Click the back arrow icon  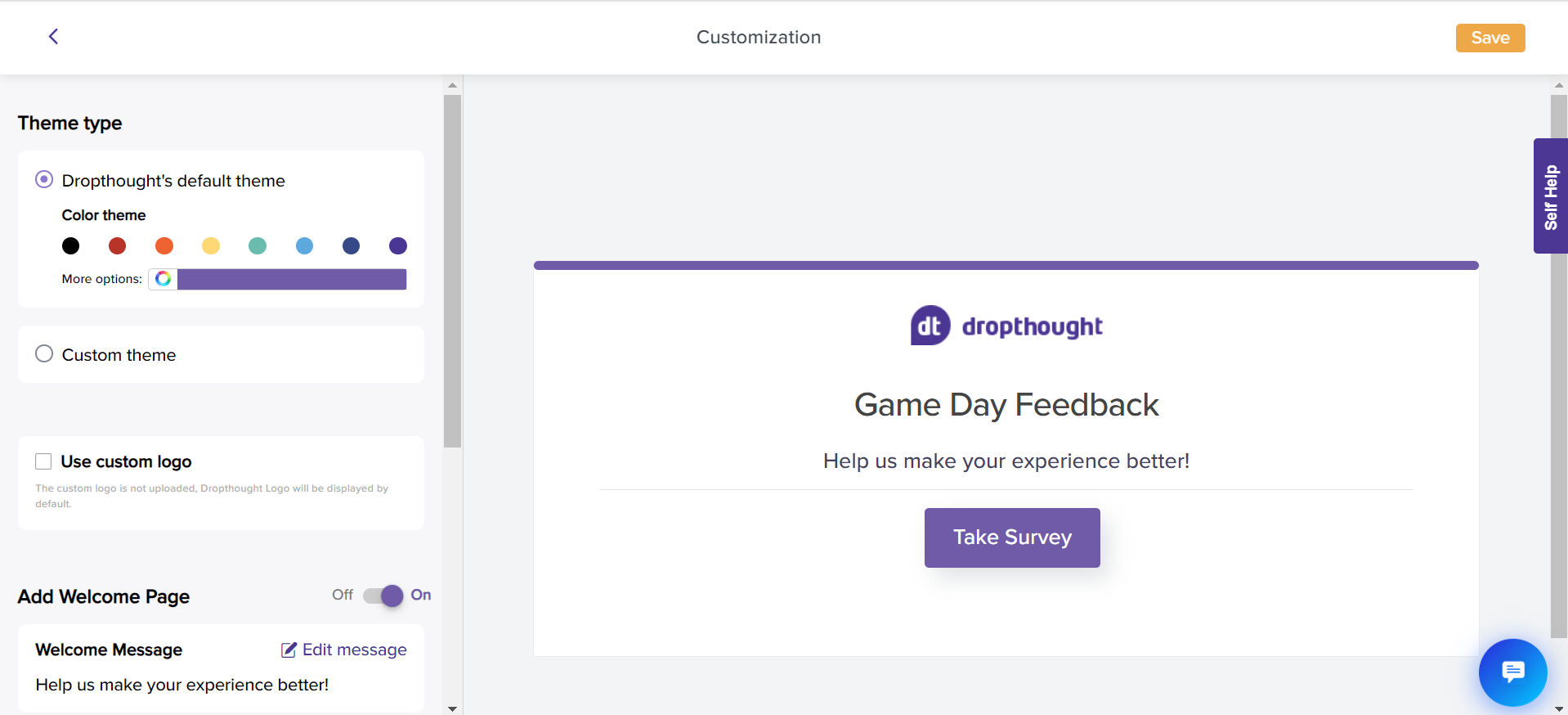tap(53, 37)
